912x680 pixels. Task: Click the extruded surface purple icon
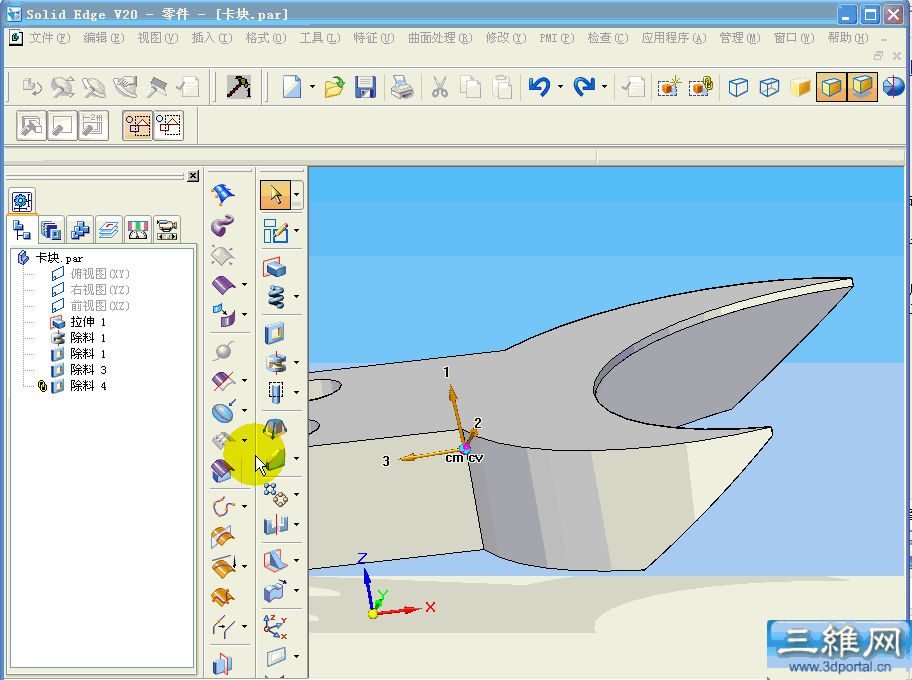[223, 284]
